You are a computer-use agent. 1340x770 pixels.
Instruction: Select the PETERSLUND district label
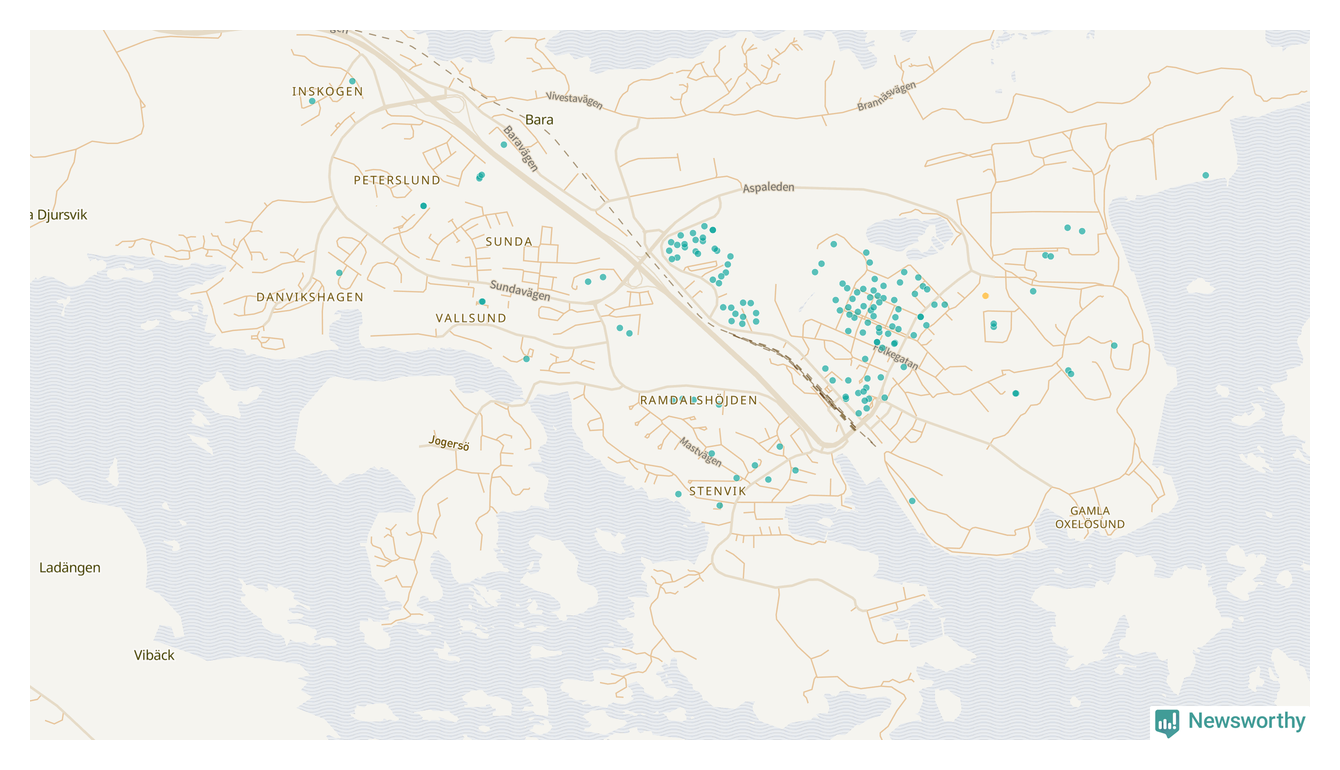click(x=397, y=181)
